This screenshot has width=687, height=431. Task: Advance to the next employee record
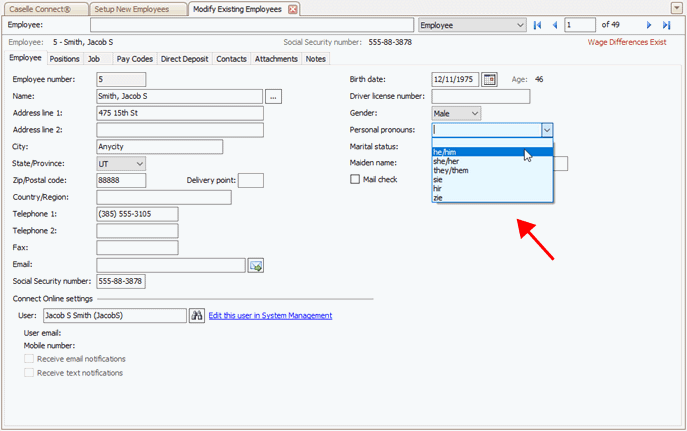649,25
